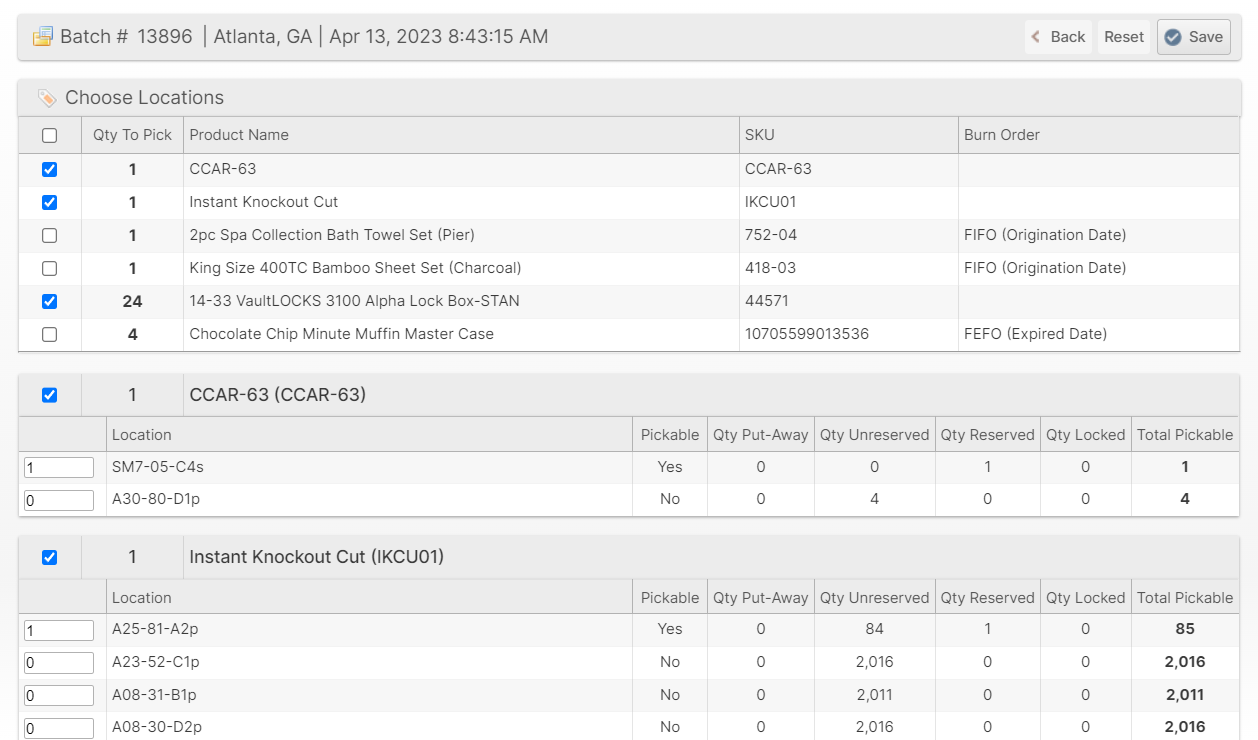Image resolution: width=1258 pixels, height=740 pixels.
Task: Click quantity field for location A30-80-D1p
Action: point(59,500)
